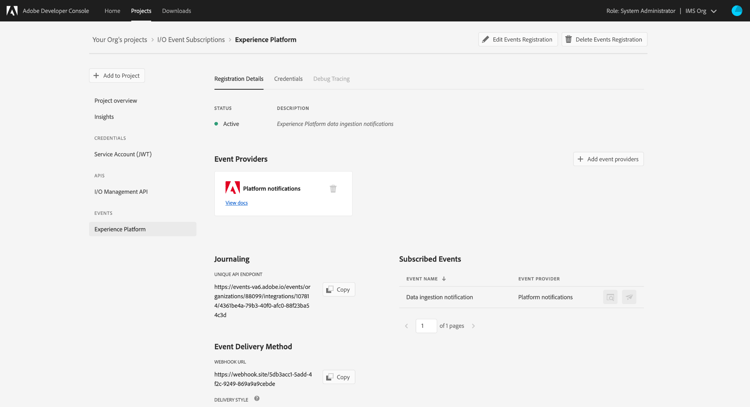Screen dimensions: 750x407
Task: Switch to the Debug Tracing tab
Action: tap(331, 79)
